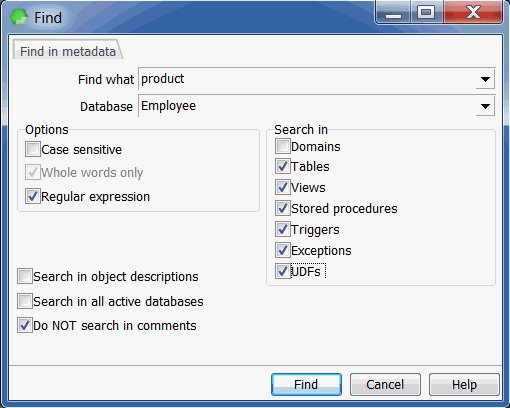Click the Find button
Screen dimensions: 510x408
tap(306, 385)
